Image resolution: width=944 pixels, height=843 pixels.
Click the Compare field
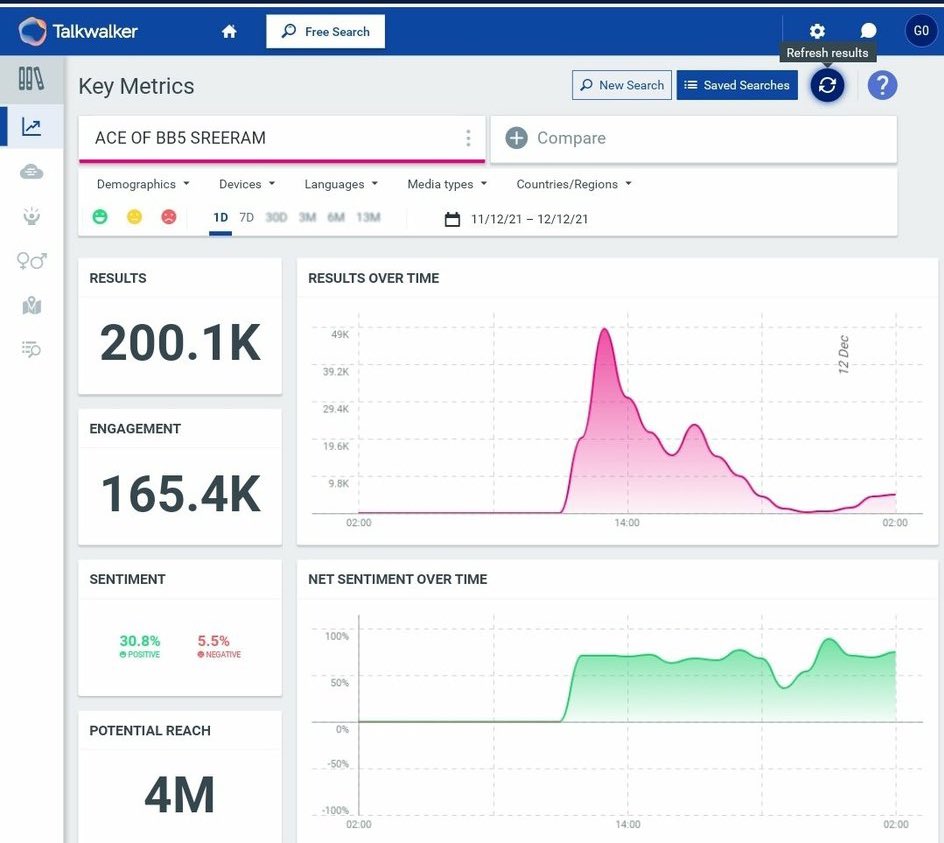click(694, 139)
